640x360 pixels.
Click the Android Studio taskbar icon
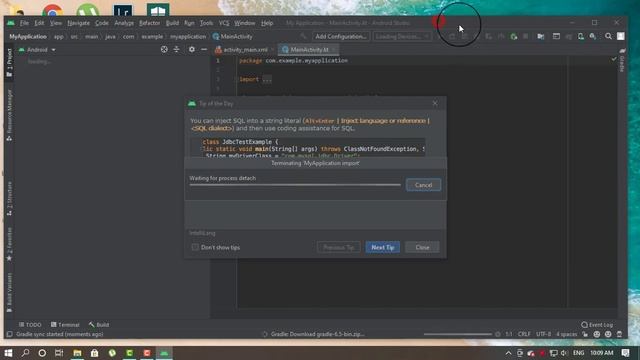point(164,353)
